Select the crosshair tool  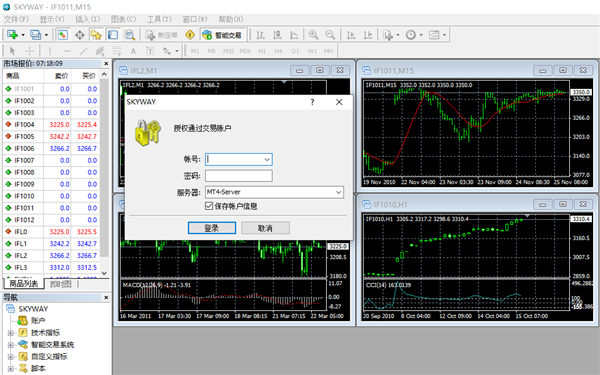[29, 51]
